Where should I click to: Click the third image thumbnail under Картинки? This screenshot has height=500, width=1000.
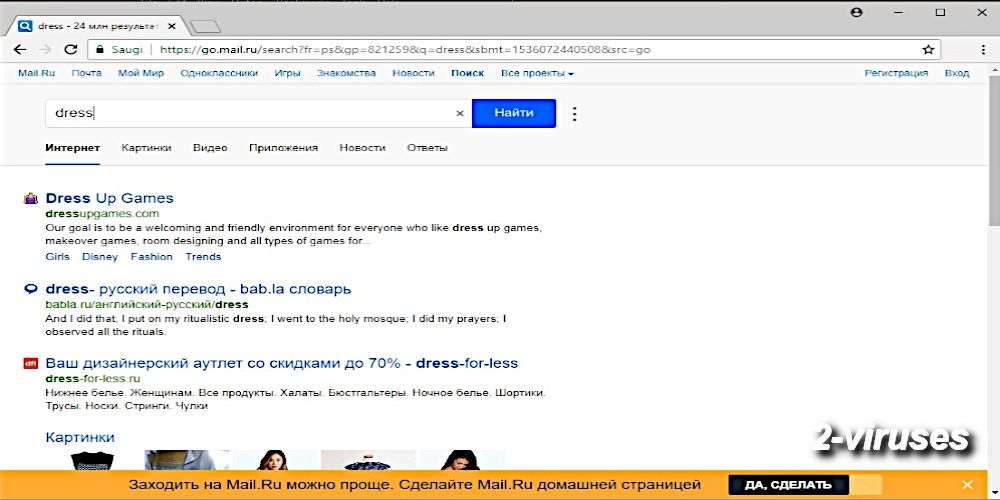(275, 460)
